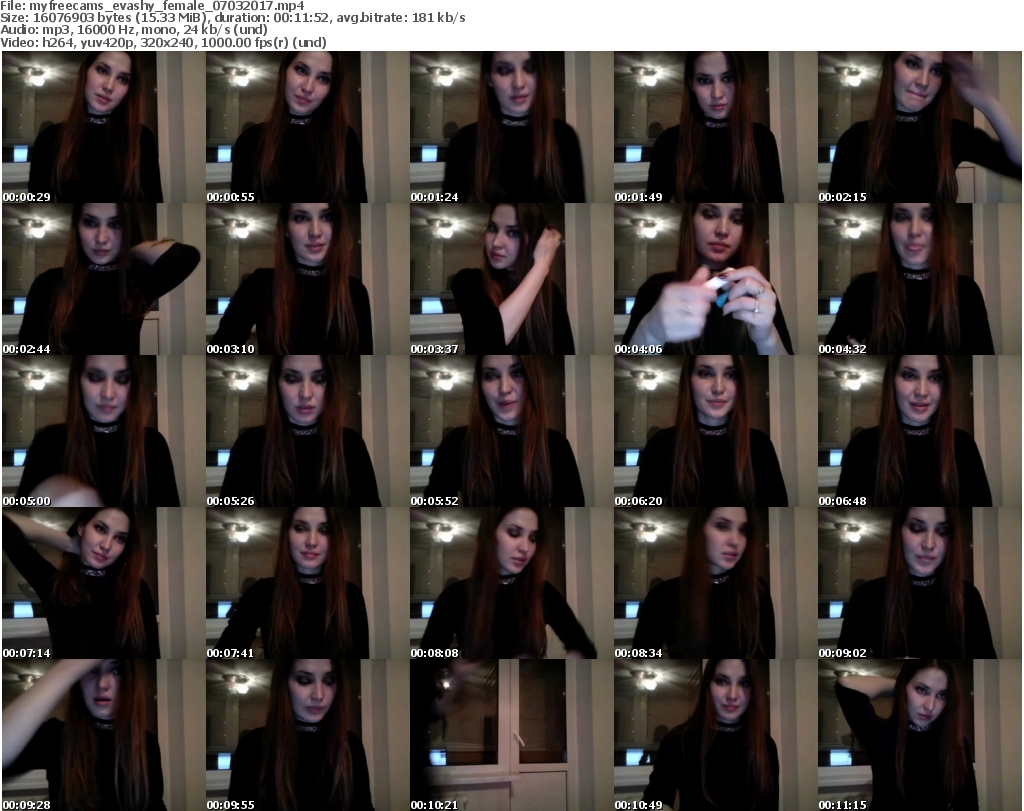Open the thumbnail at 00:02:44
This screenshot has width=1024, height=811.
coord(104,279)
